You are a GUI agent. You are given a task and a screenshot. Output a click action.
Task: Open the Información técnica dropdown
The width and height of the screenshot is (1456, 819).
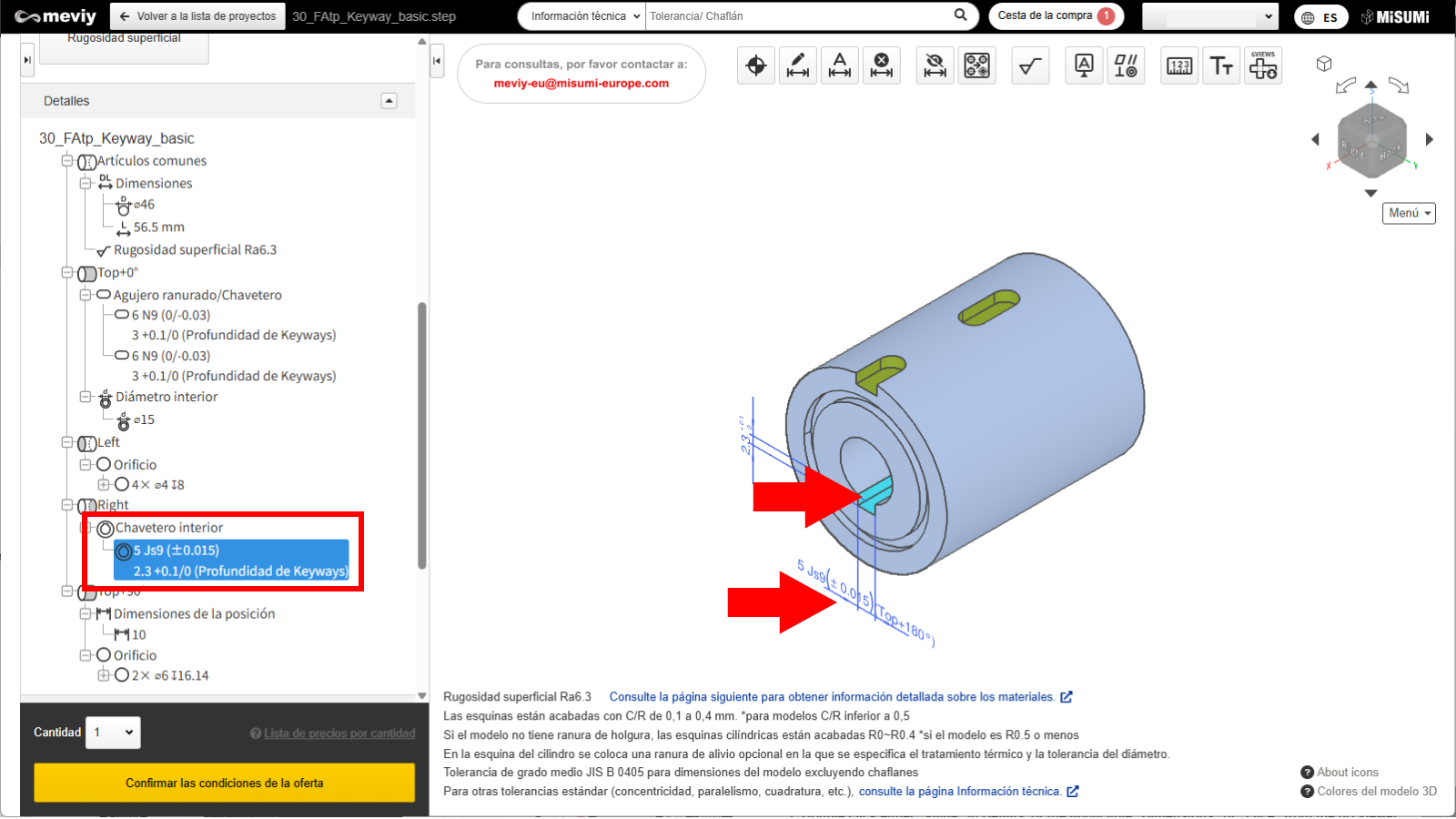point(582,16)
